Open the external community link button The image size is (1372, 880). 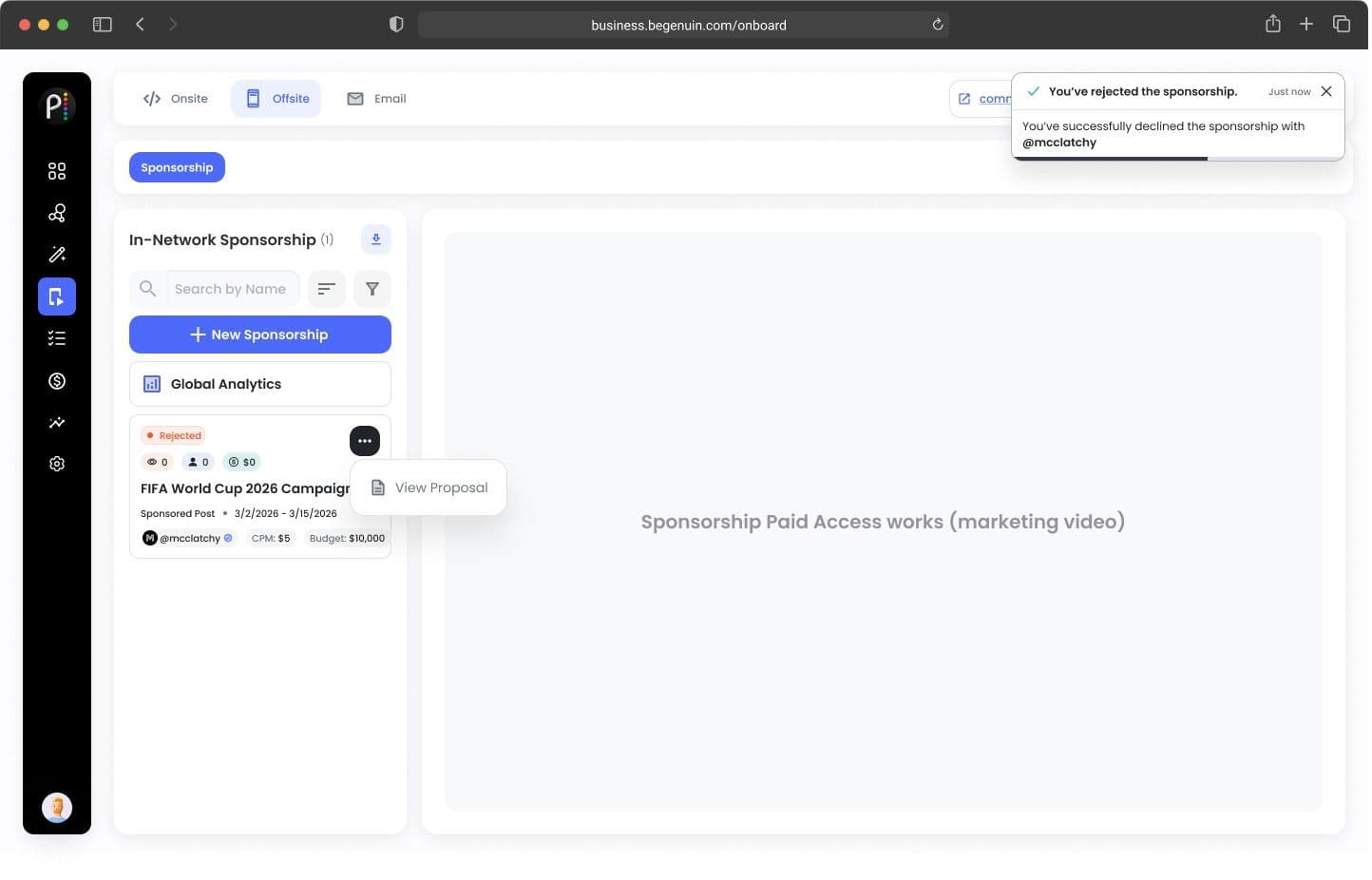pos(981,99)
